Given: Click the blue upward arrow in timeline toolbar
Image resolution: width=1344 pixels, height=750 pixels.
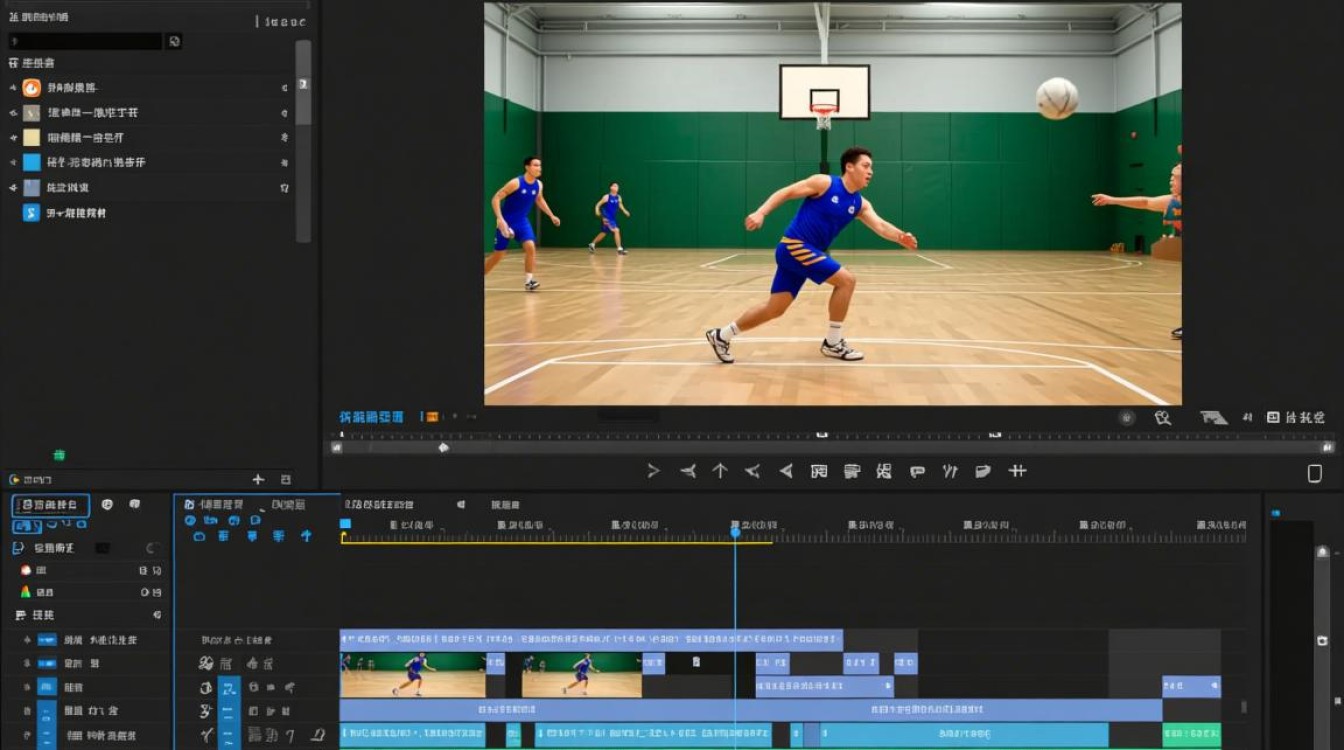Looking at the screenshot, I should 306,536.
